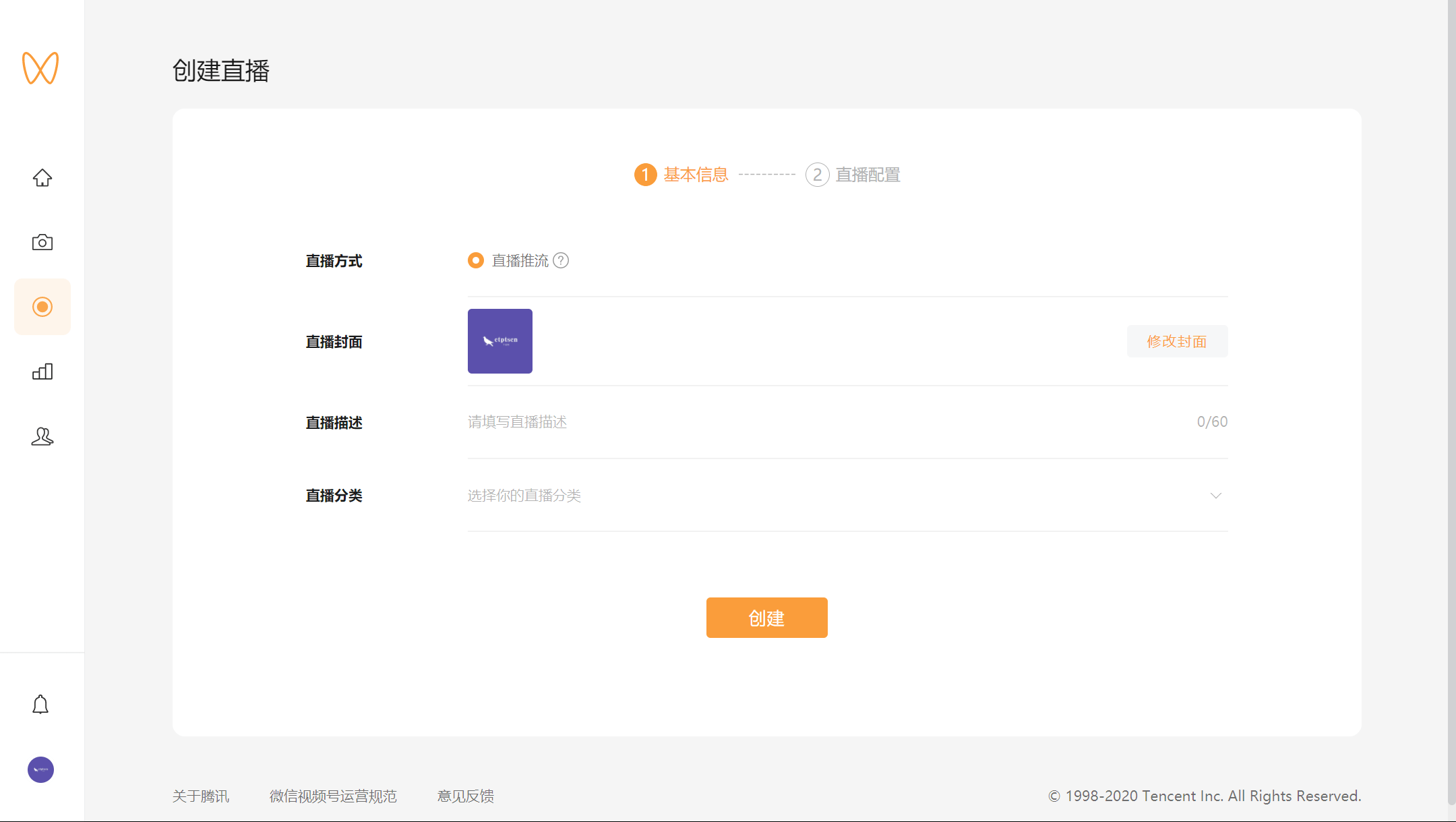
Task: Open the statistics chart icon in the sidebar
Action: [x=42, y=372]
